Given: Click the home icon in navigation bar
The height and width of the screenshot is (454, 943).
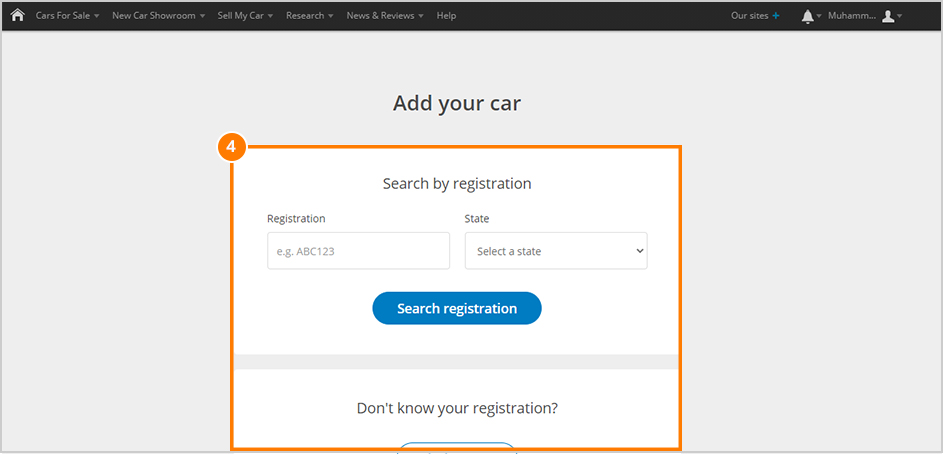Looking at the screenshot, I should (17, 16).
